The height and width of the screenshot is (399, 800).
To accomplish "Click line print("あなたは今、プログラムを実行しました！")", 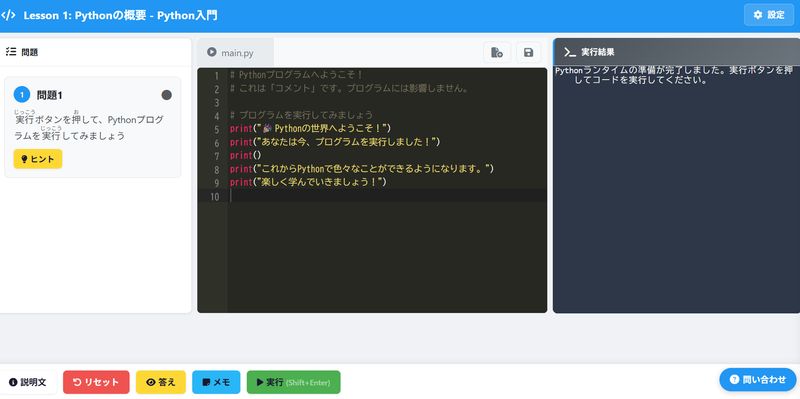I will pyautogui.click(x=335, y=142).
